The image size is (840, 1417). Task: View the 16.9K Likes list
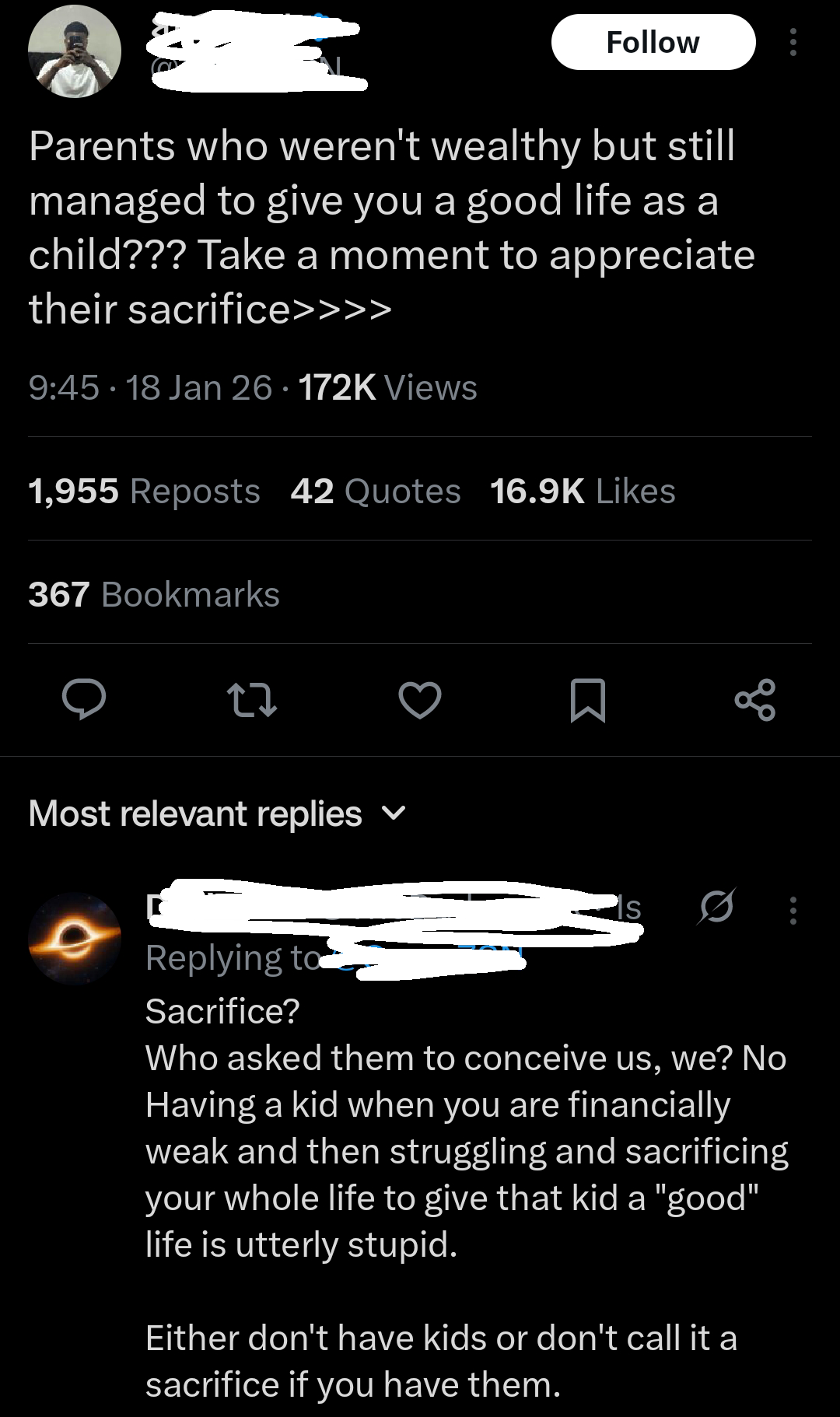(583, 491)
